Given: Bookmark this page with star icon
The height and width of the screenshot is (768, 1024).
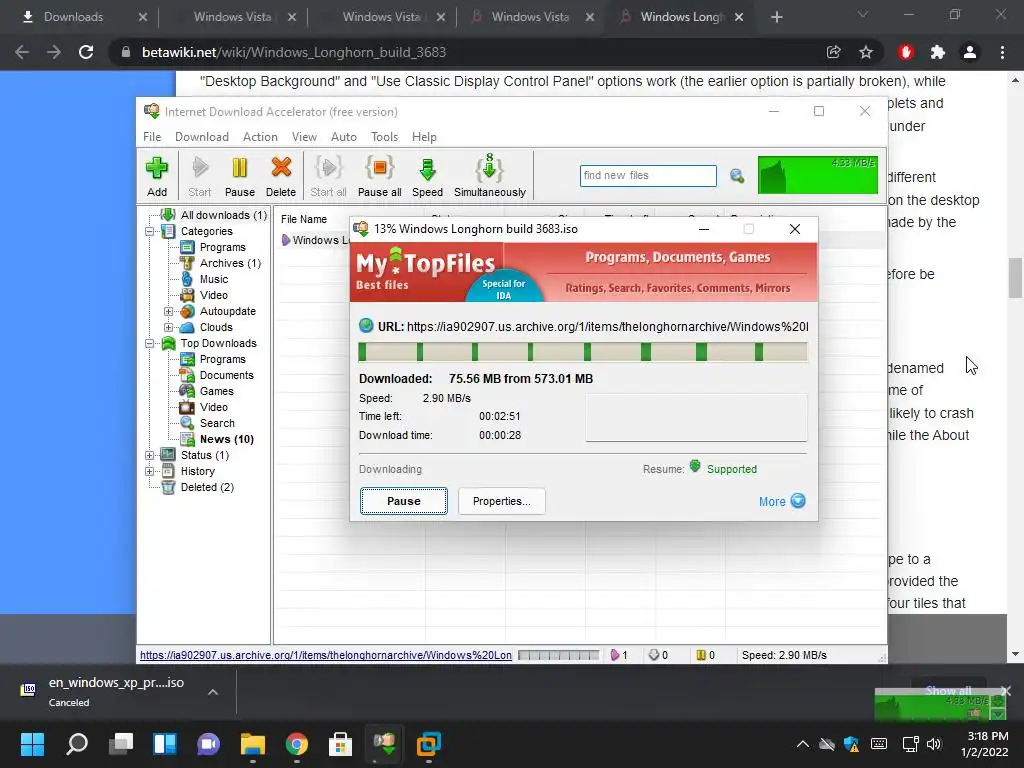Looking at the screenshot, I should click(x=866, y=52).
